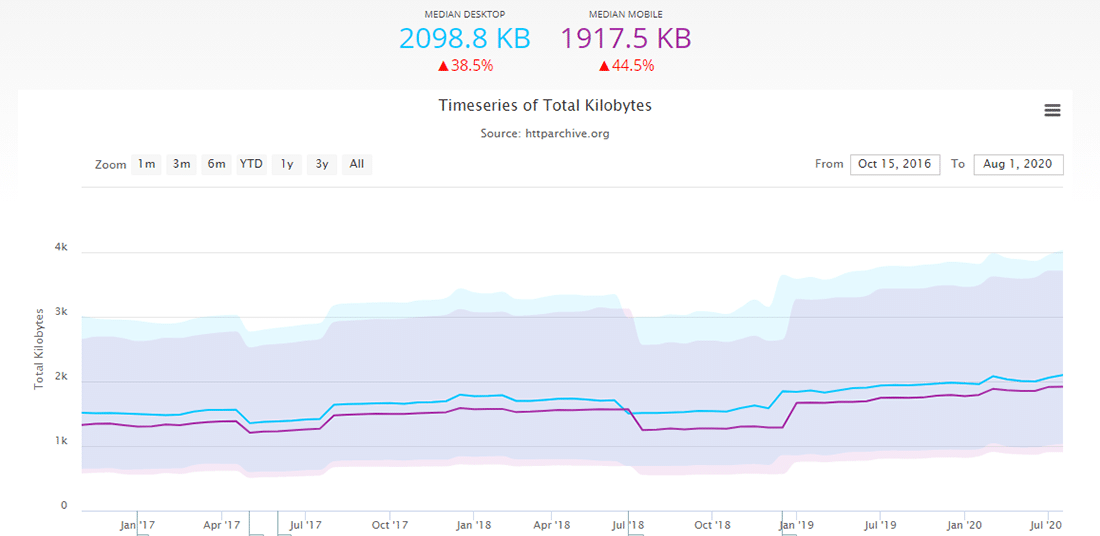Click the 1917.5 KB median mobile value
This screenshot has width=1100, height=536.
(x=626, y=38)
